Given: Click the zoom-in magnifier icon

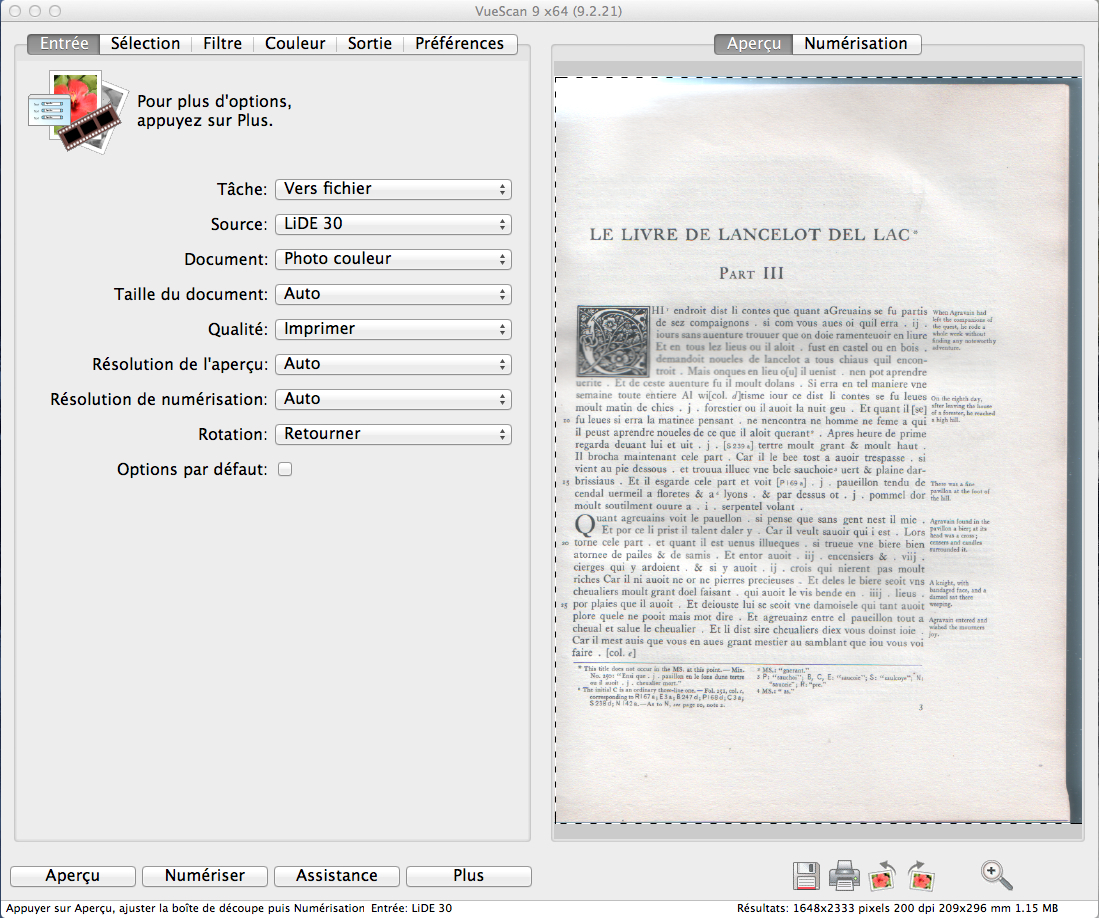Looking at the screenshot, I should point(996,875).
